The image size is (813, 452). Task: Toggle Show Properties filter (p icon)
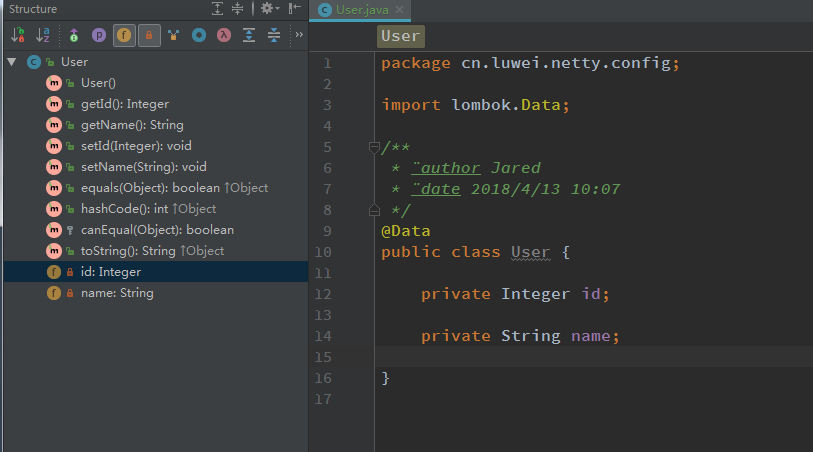[98, 35]
